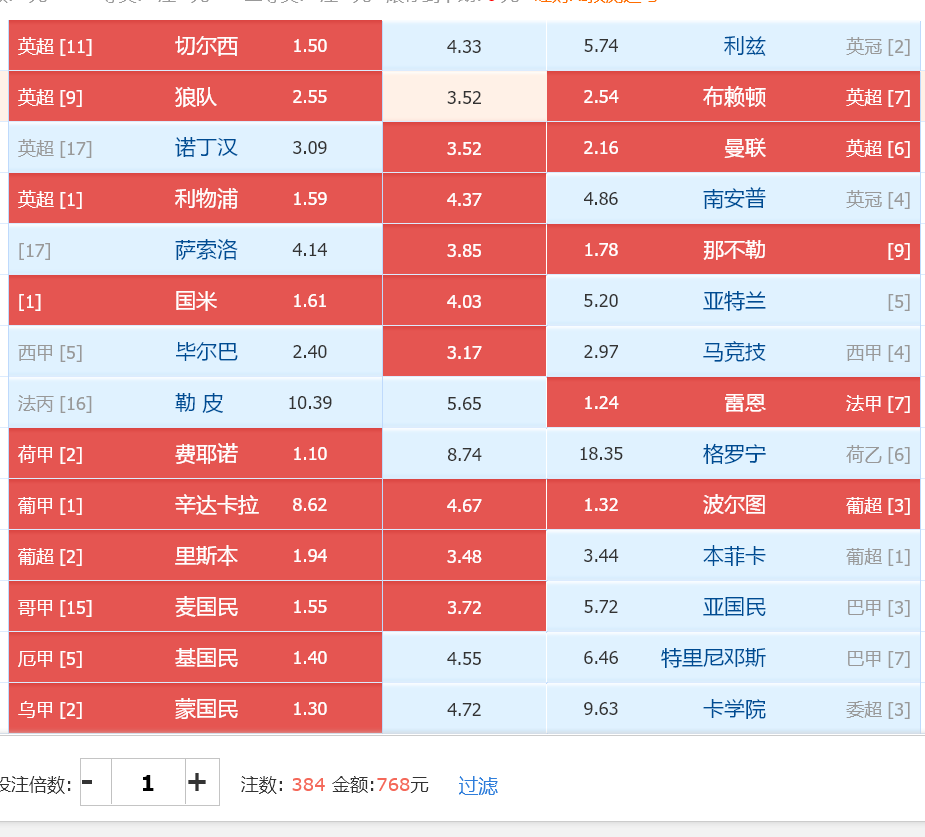Toggle 蒙国民 home win odds 1.30
This screenshot has height=837, width=925.
[x=195, y=708]
